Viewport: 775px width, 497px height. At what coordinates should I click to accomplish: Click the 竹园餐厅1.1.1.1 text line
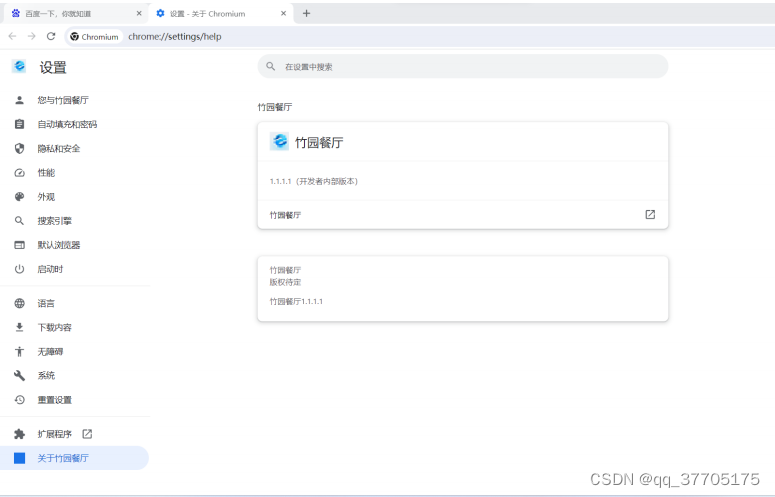[x=296, y=301]
